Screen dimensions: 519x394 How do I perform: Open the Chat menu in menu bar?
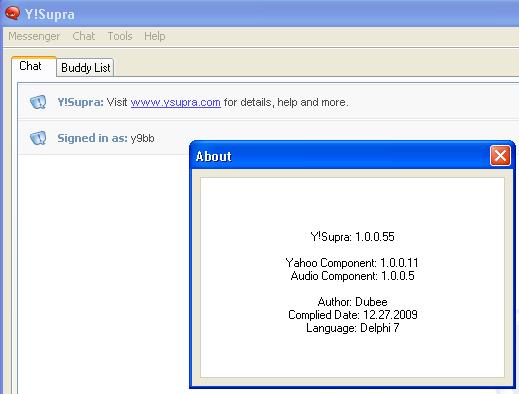(84, 36)
